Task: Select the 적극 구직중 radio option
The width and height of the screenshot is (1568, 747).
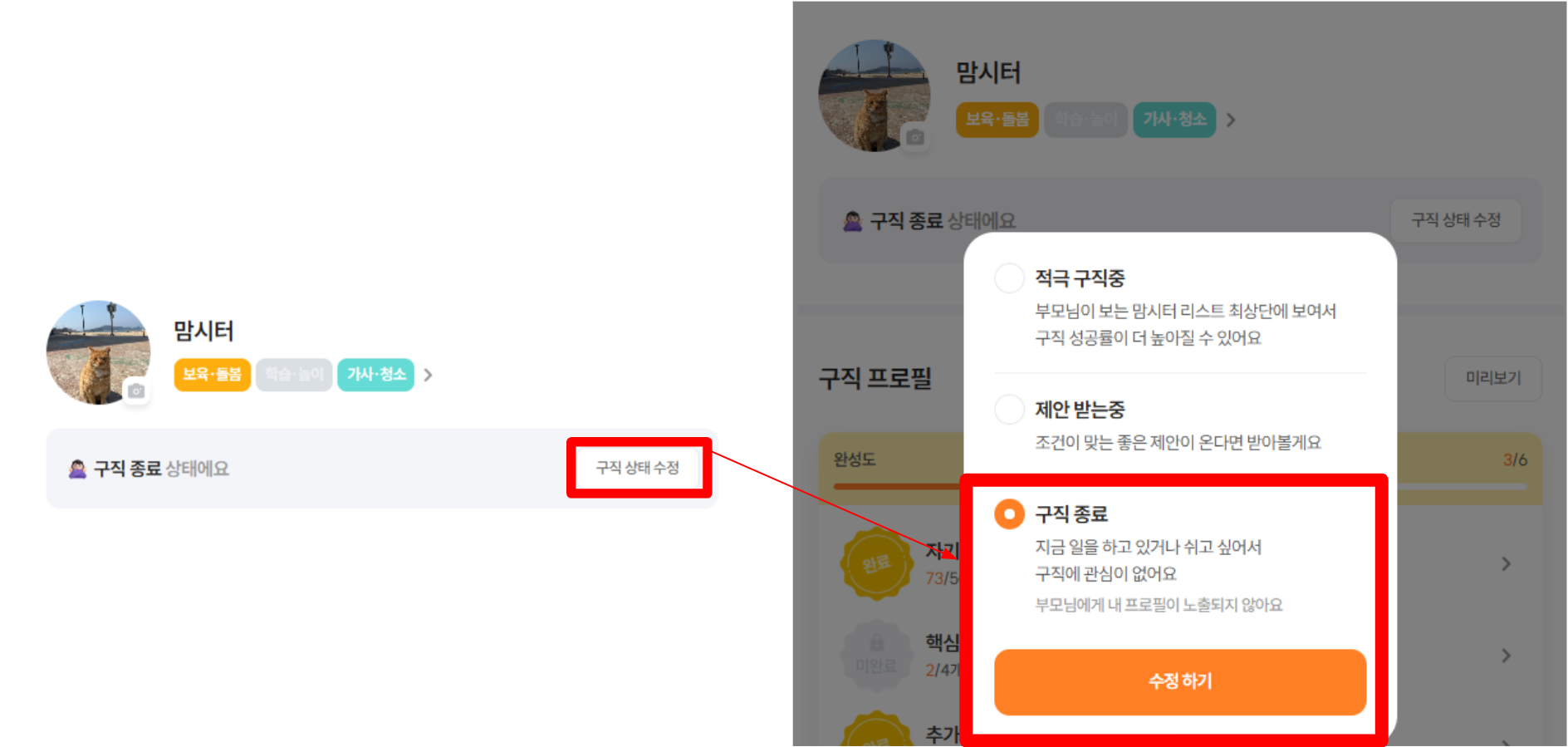Action: (1009, 278)
